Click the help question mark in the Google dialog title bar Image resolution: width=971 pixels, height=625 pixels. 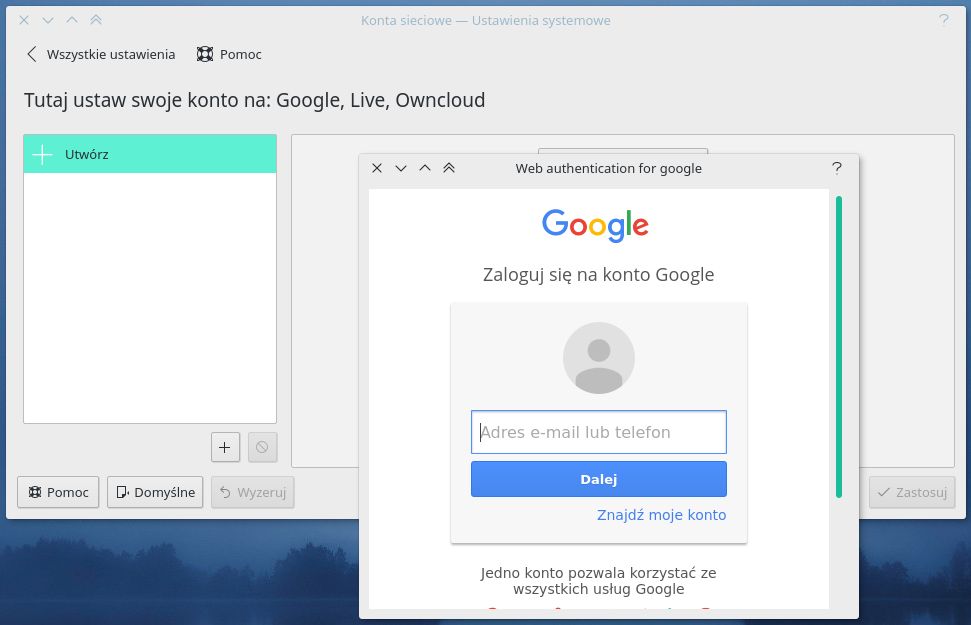point(837,168)
